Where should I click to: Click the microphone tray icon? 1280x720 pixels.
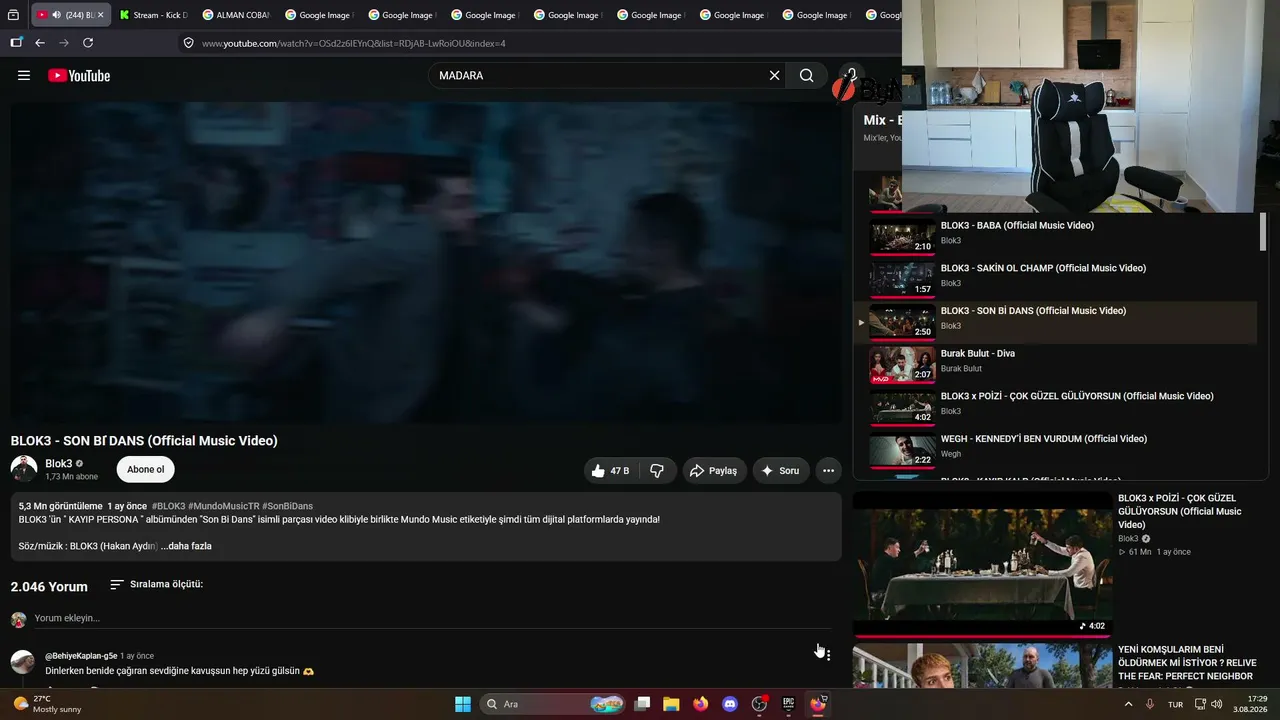[1150, 704]
